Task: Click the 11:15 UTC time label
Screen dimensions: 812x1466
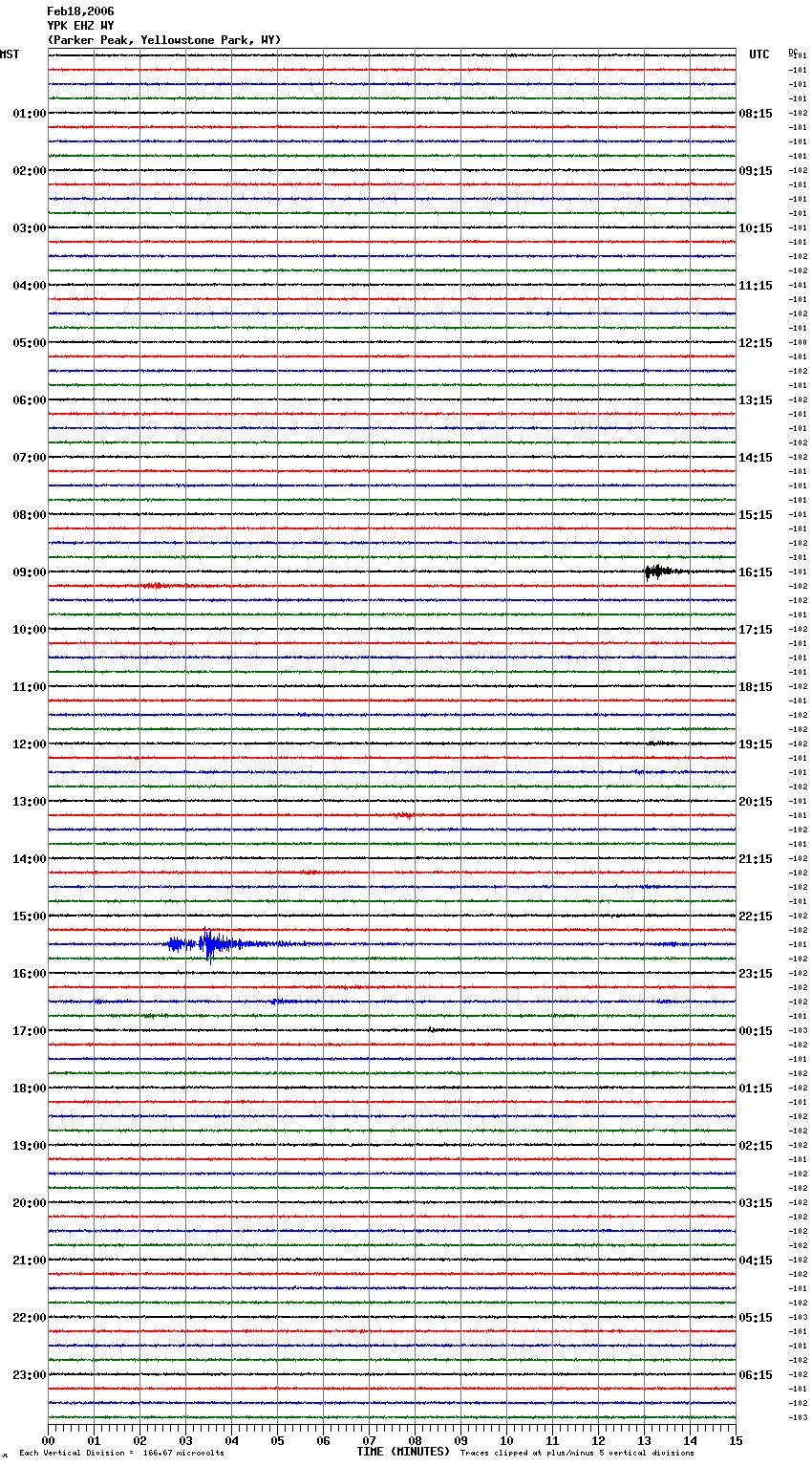Action: [x=756, y=286]
